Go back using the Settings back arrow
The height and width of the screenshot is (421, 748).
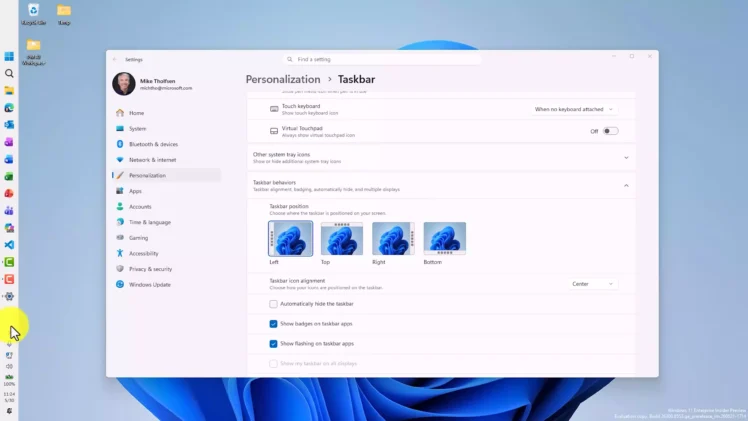point(114,60)
